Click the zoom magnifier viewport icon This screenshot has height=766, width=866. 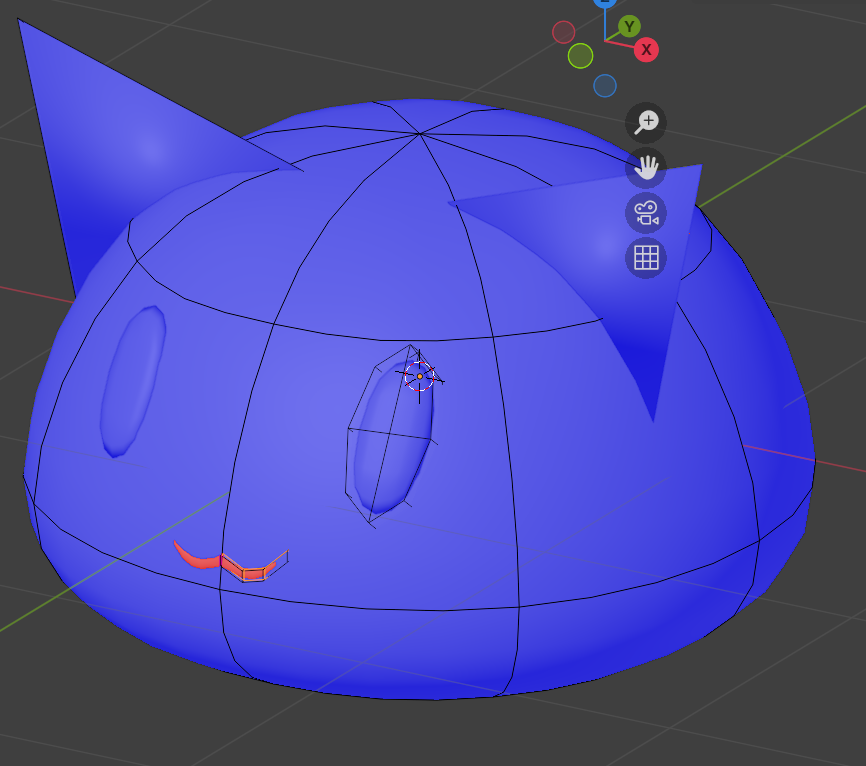[646, 123]
